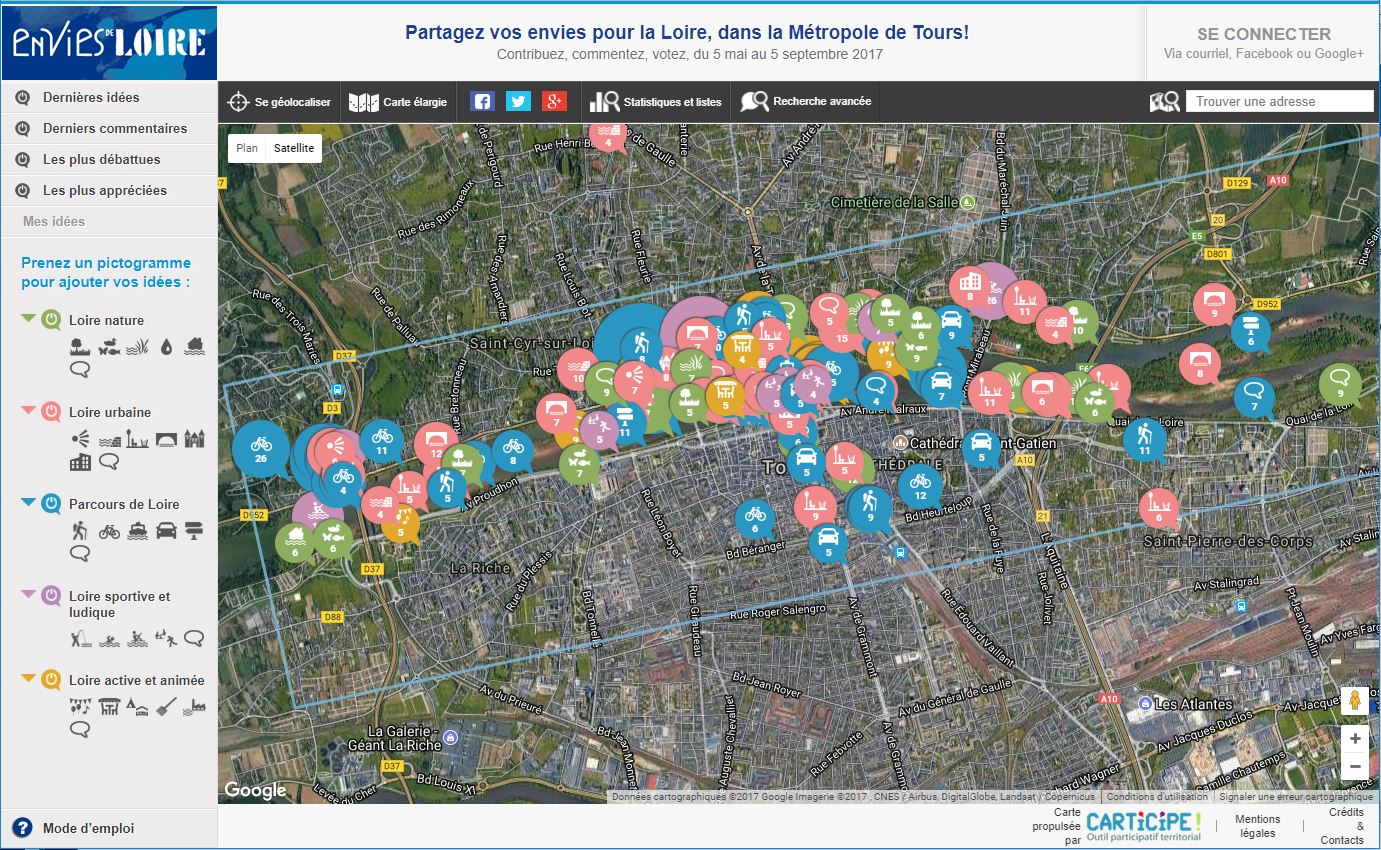Open the Dernières idées list
Screen dimensions: 1381x850
(91, 97)
